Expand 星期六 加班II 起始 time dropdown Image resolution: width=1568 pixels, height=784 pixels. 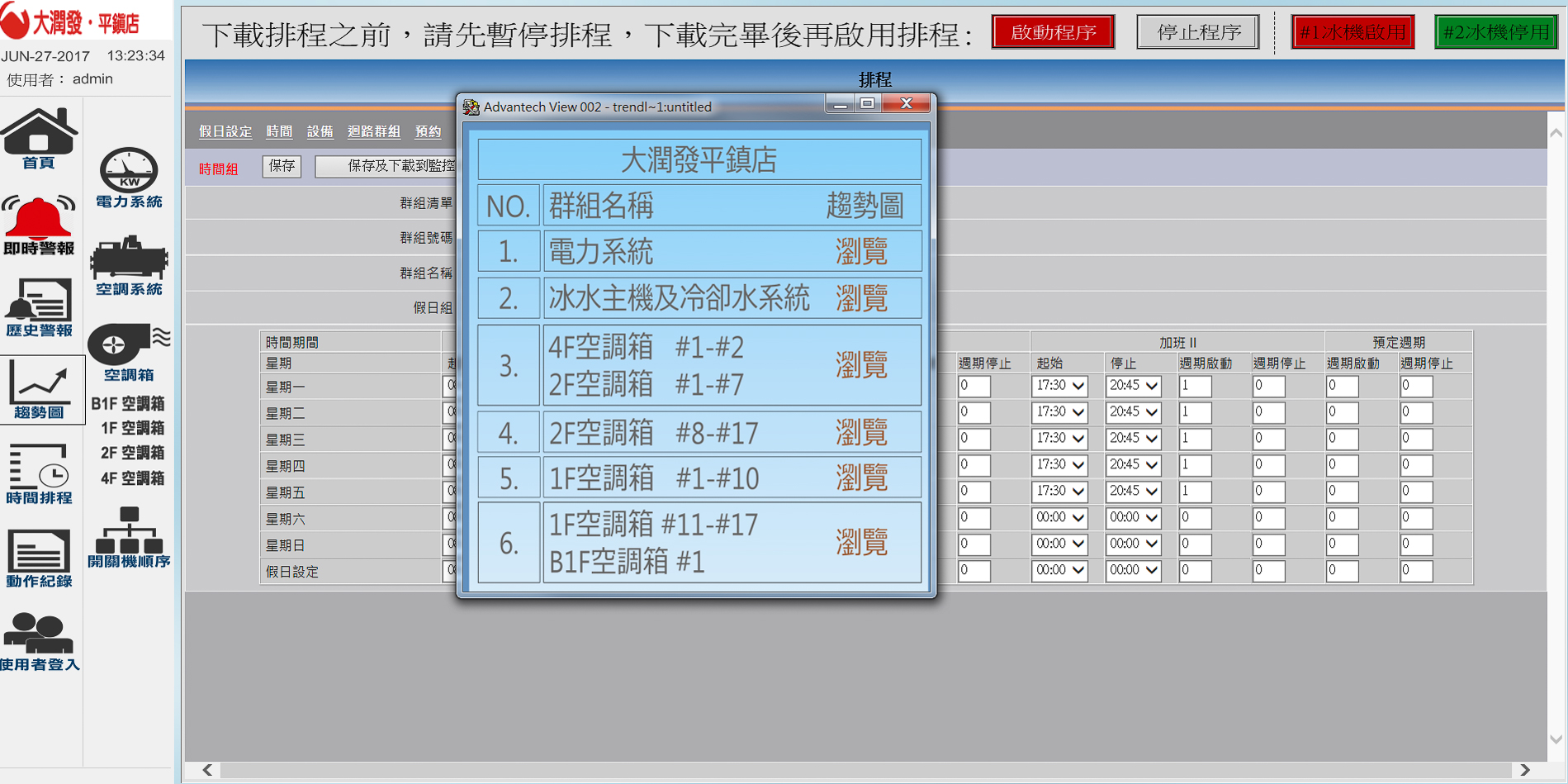pyautogui.click(x=1059, y=518)
